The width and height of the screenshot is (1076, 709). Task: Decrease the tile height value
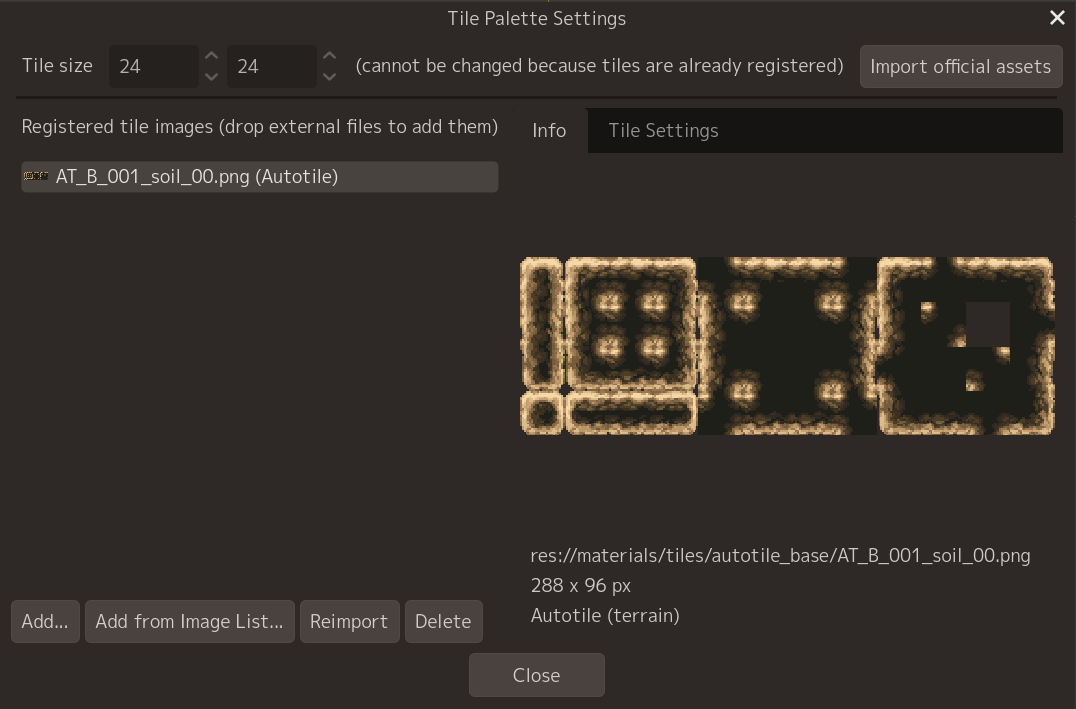[329, 77]
